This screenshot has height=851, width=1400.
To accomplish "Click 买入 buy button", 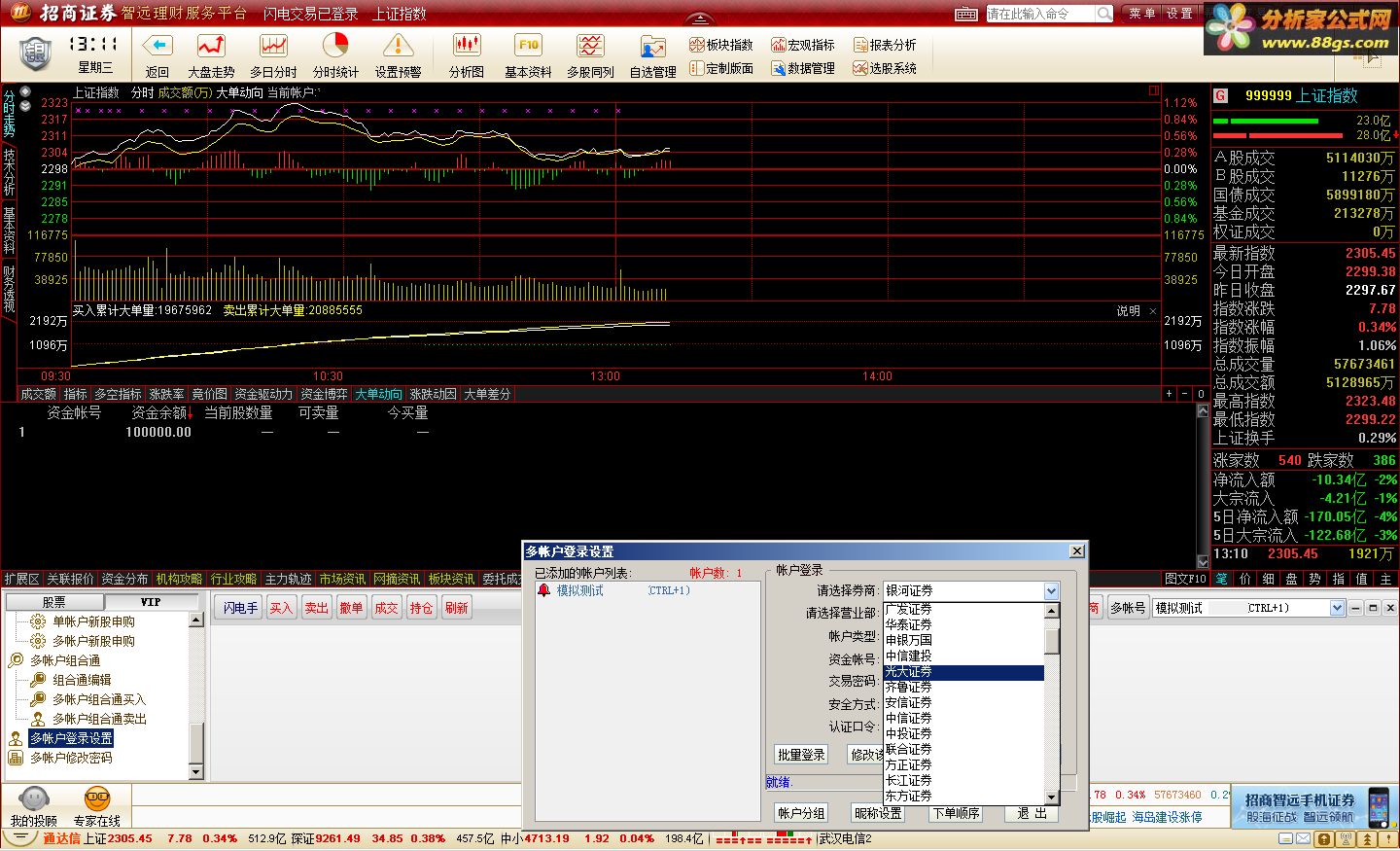I will 281,608.
